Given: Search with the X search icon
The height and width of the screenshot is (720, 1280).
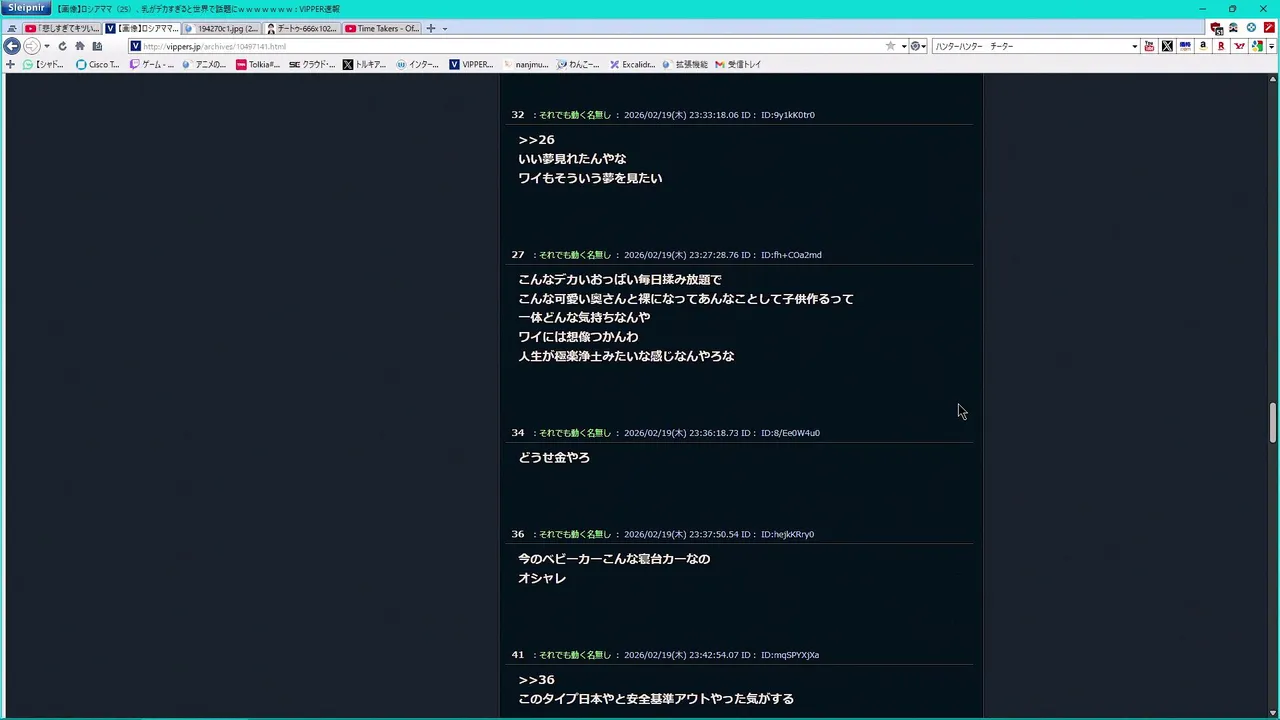Looking at the screenshot, I should click(x=1167, y=46).
